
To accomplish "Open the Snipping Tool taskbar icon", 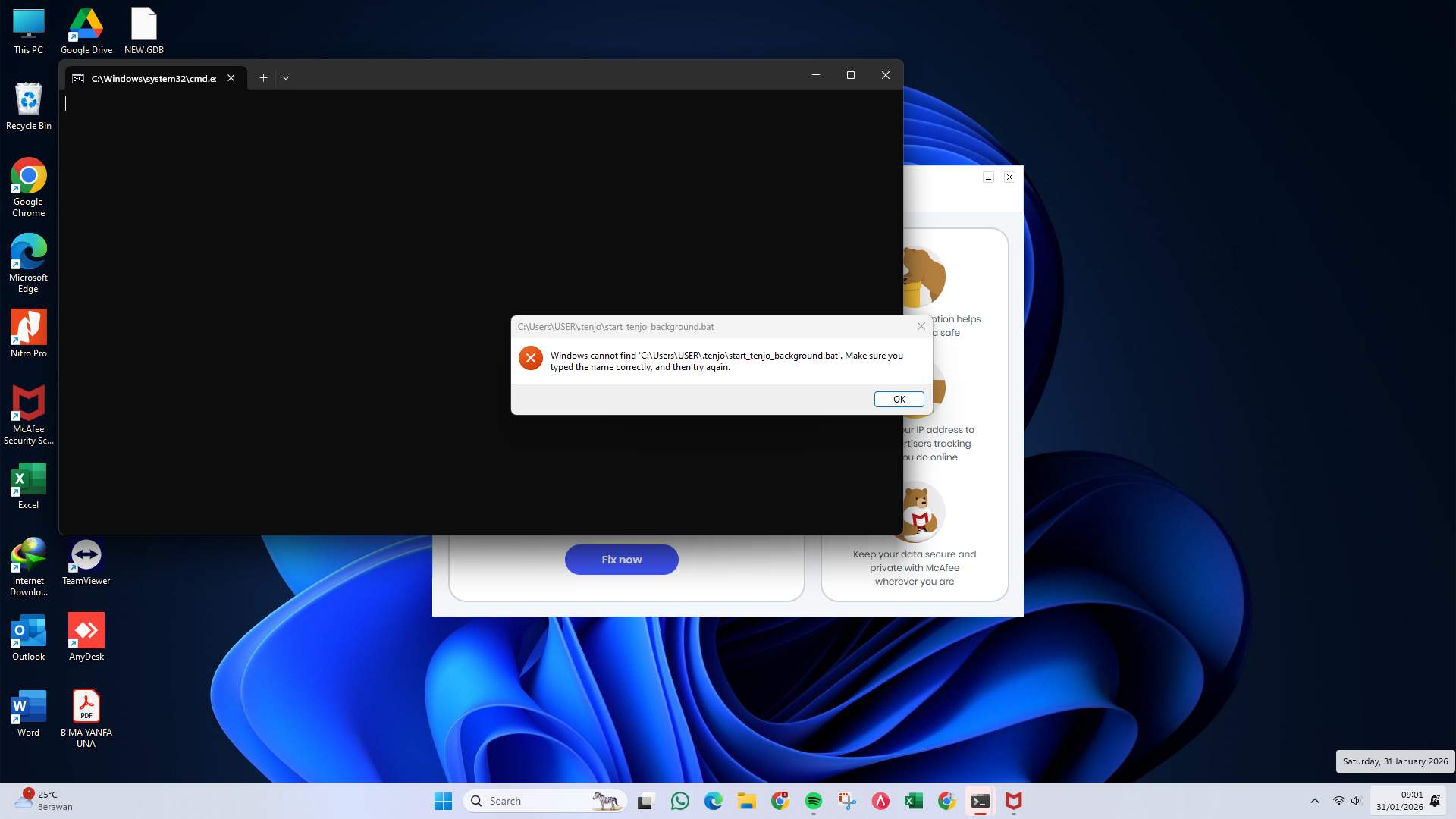I will [x=847, y=800].
